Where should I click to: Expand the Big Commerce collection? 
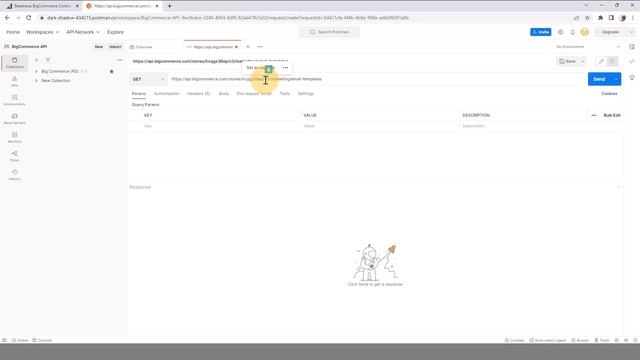point(36,71)
